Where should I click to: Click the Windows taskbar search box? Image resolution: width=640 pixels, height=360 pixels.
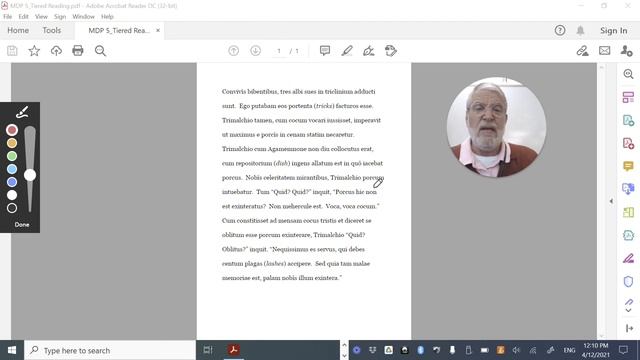click(x=110, y=350)
